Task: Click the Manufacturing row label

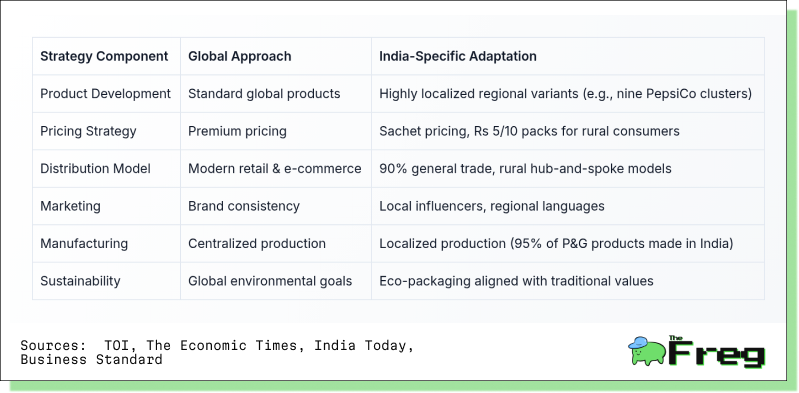Action: pyautogui.click(x=84, y=244)
